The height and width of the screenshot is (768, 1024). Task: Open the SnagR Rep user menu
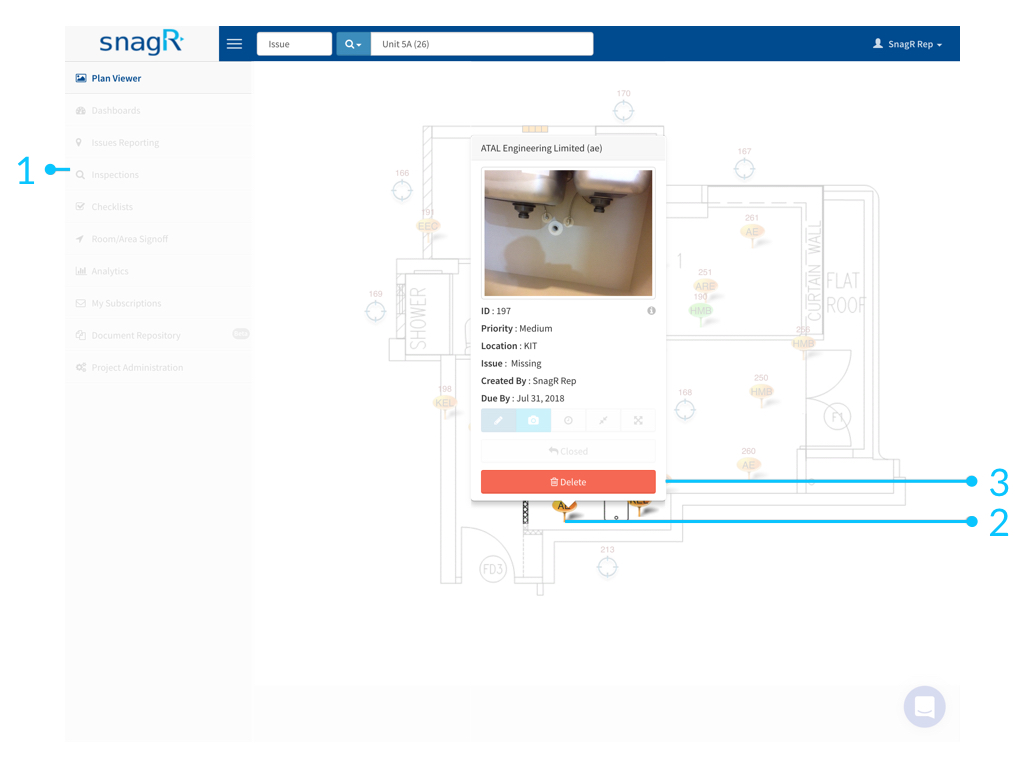point(908,44)
